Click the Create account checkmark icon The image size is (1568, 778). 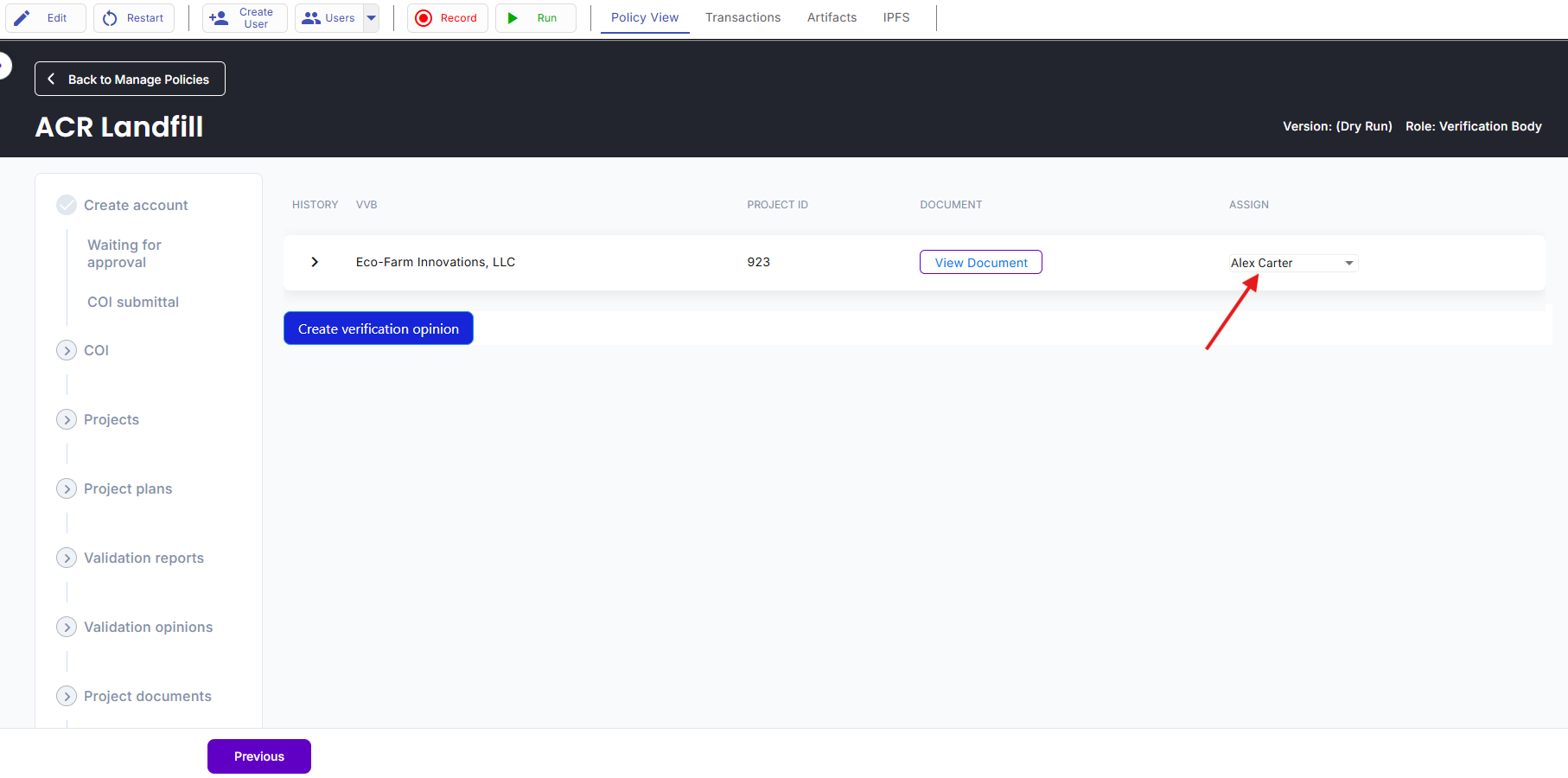coord(67,205)
